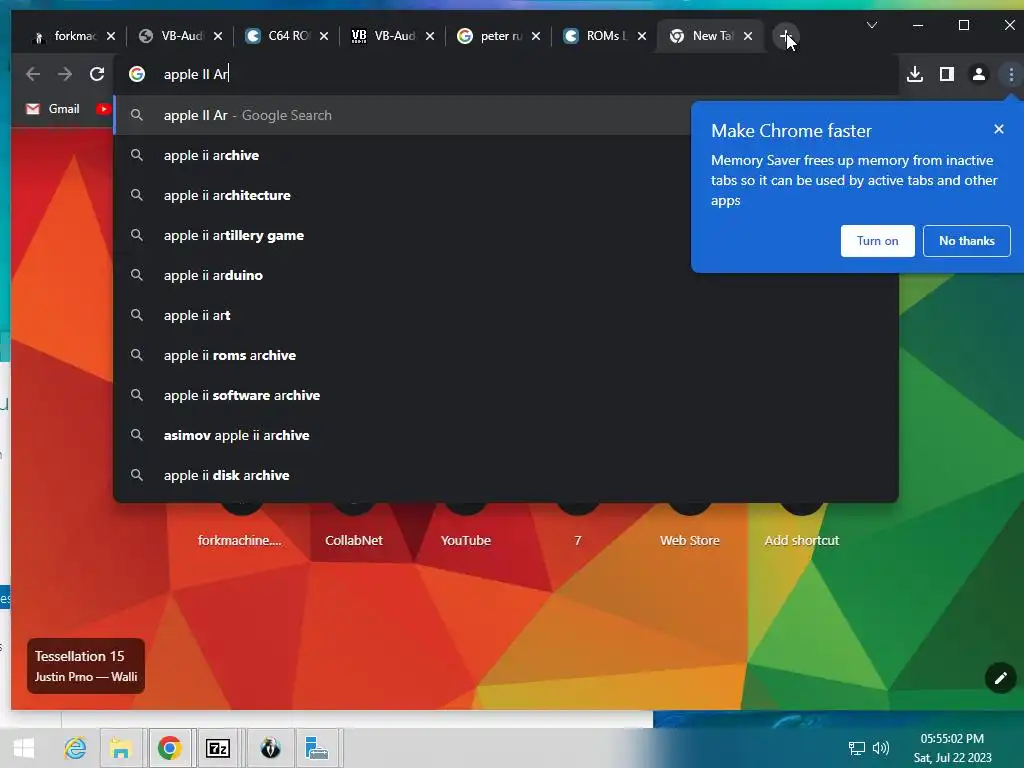Open the penguin app in taskbar
Image resolution: width=1024 pixels, height=768 pixels.
coord(270,748)
